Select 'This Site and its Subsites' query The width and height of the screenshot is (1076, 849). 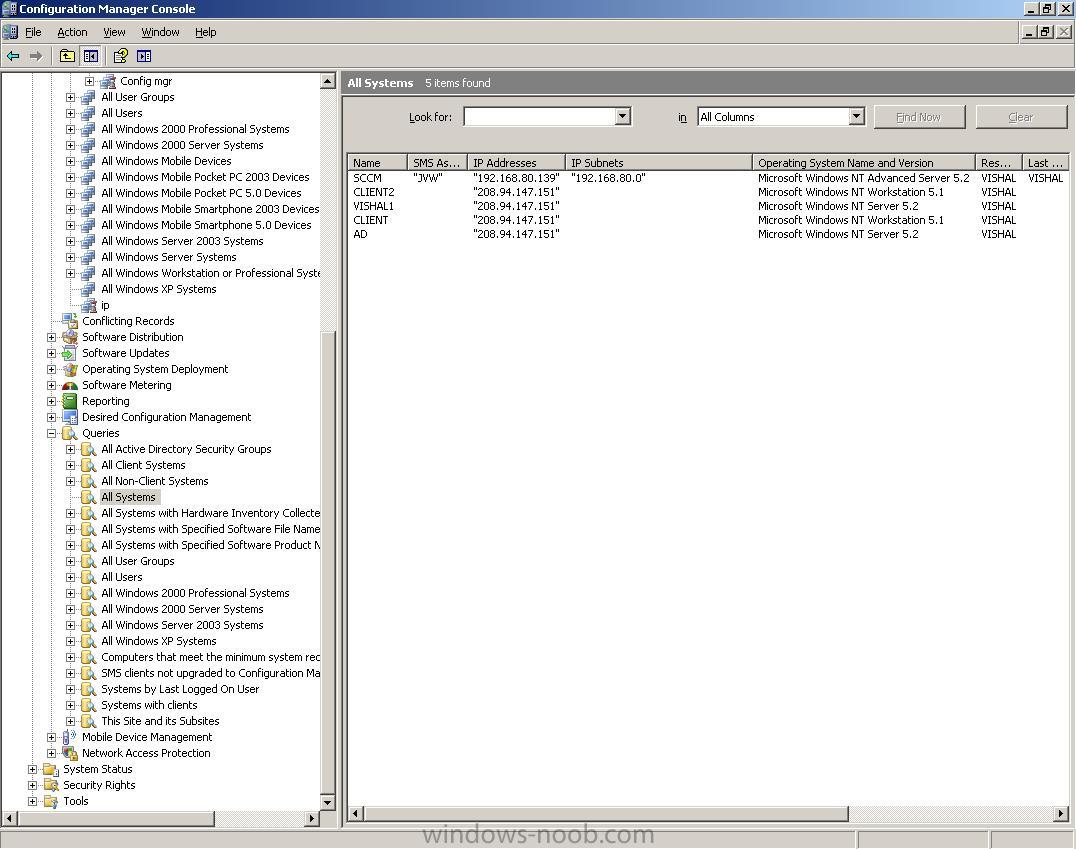(160, 721)
